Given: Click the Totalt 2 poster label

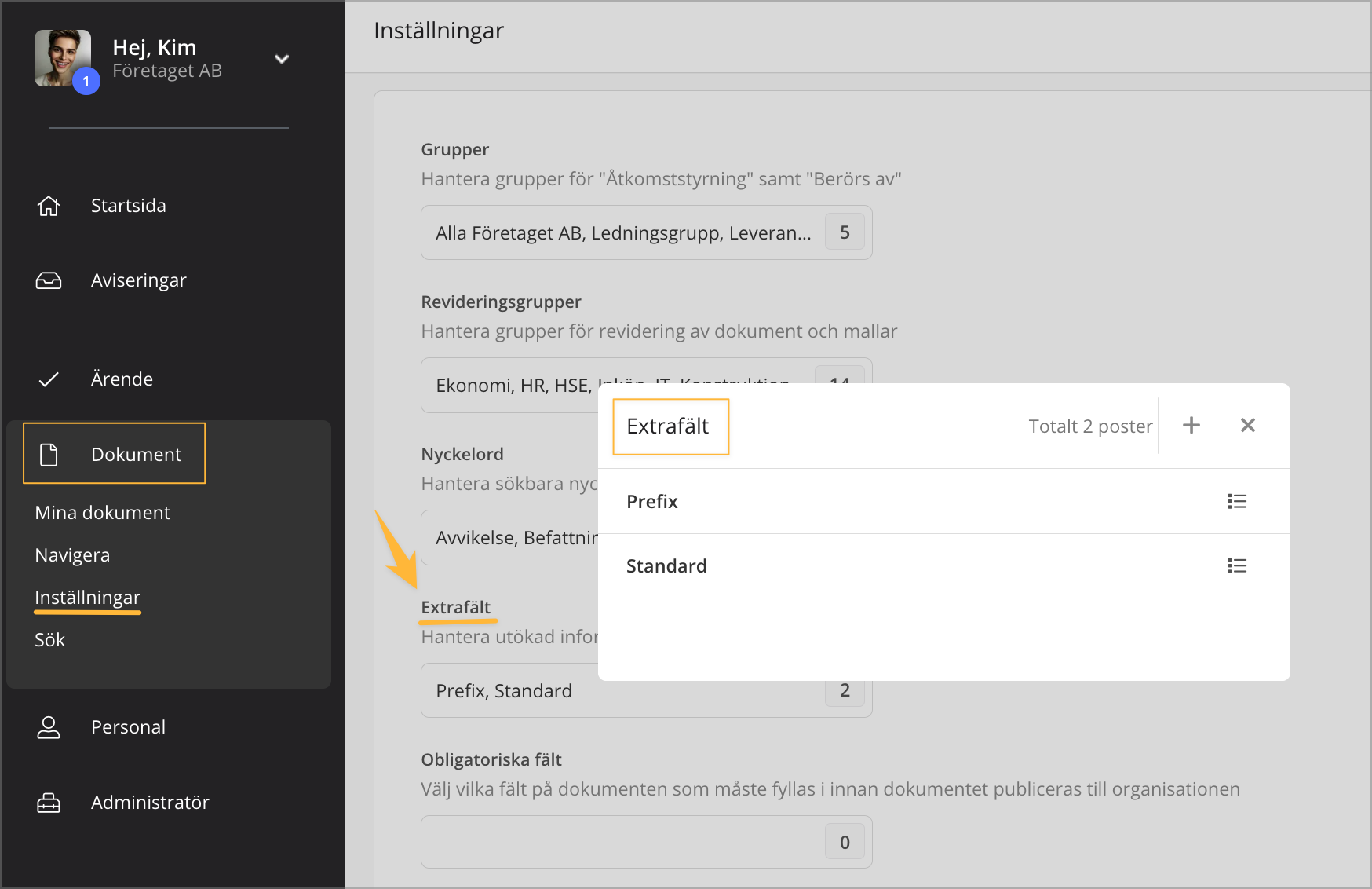Looking at the screenshot, I should [x=1090, y=426].
